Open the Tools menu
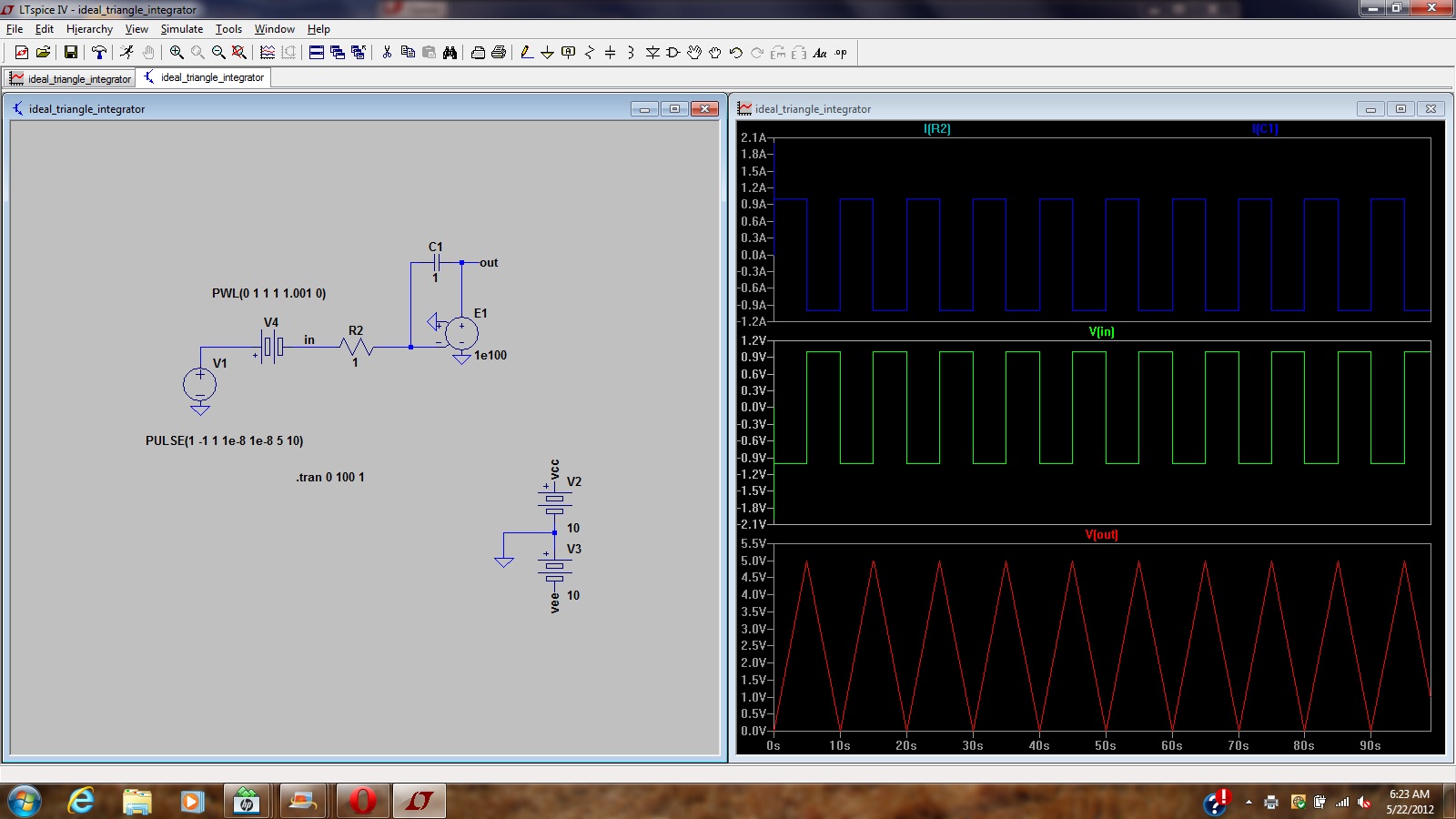 point(228,29)
